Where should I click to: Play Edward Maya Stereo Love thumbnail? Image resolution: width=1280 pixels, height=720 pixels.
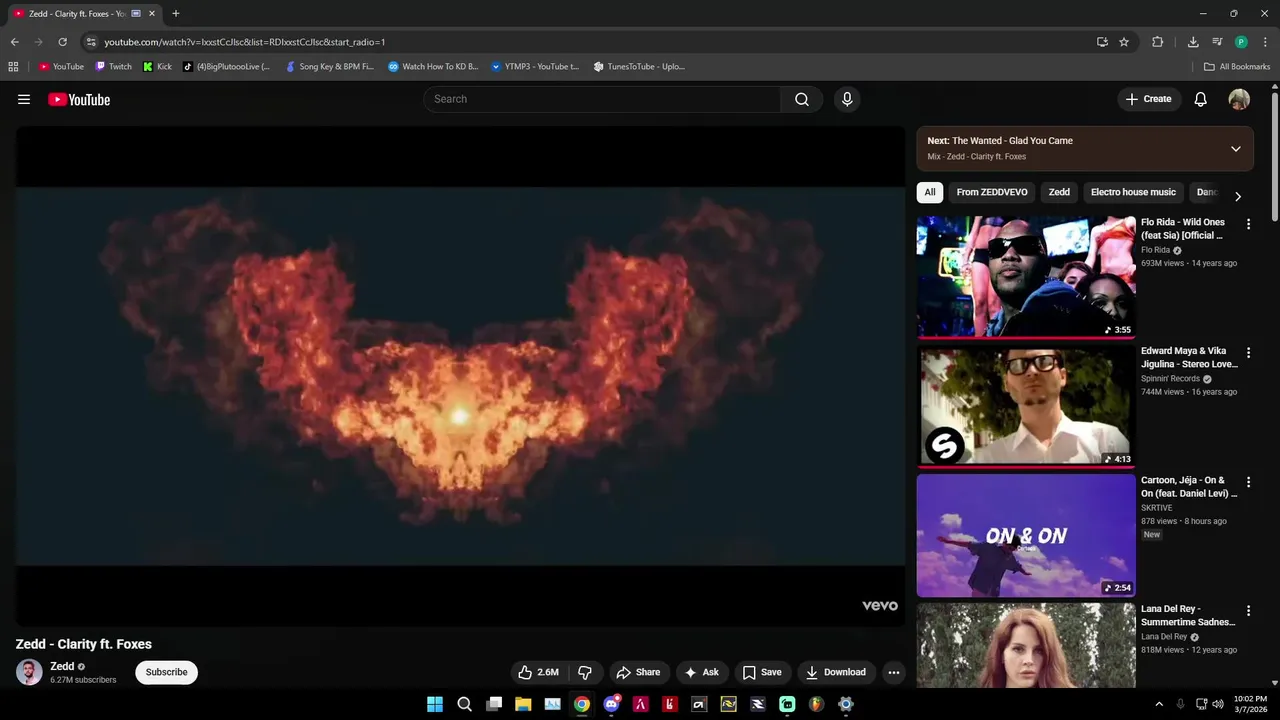pos(1026,406)
